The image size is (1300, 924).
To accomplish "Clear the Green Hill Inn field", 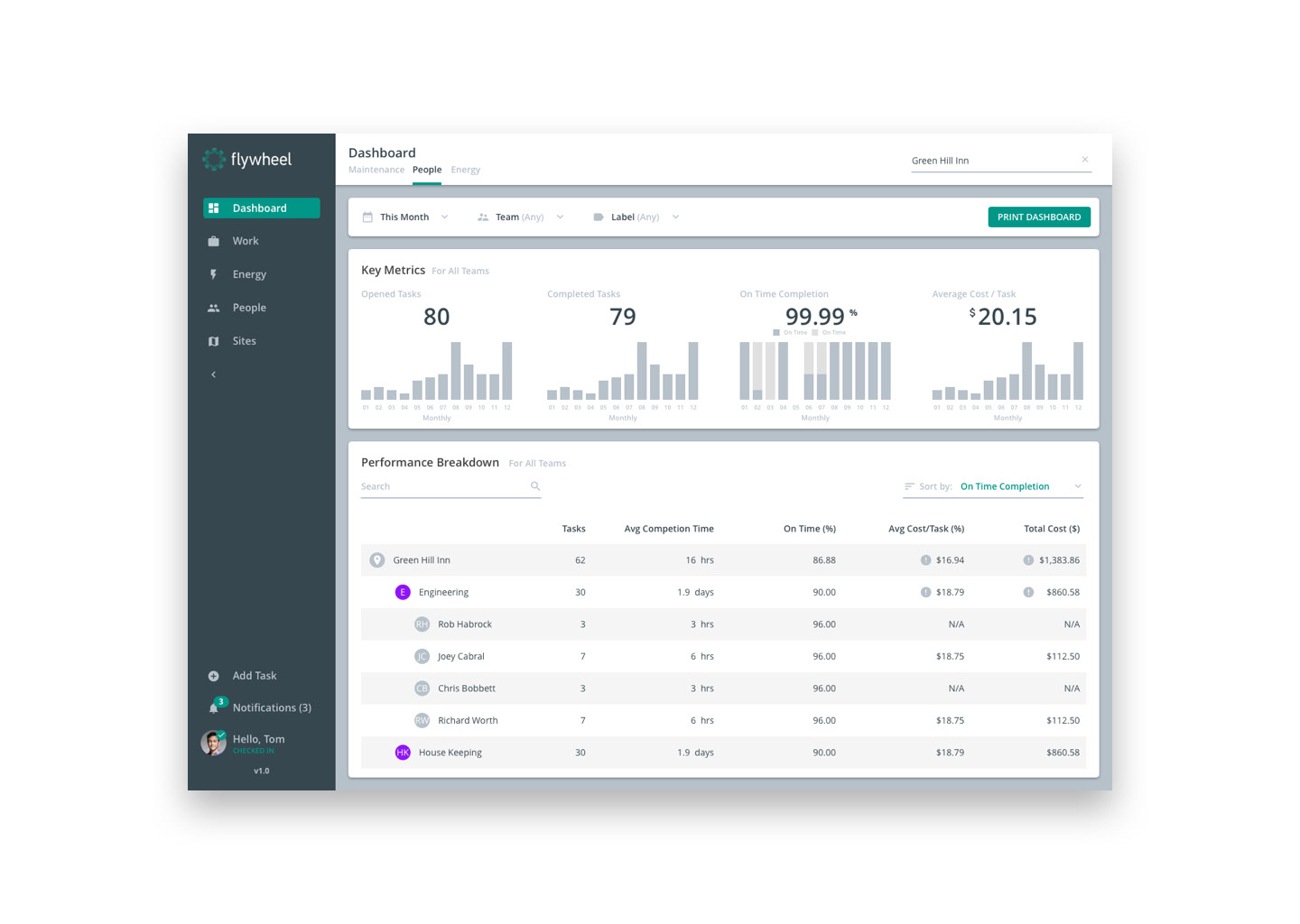I will coord(1085,160).
